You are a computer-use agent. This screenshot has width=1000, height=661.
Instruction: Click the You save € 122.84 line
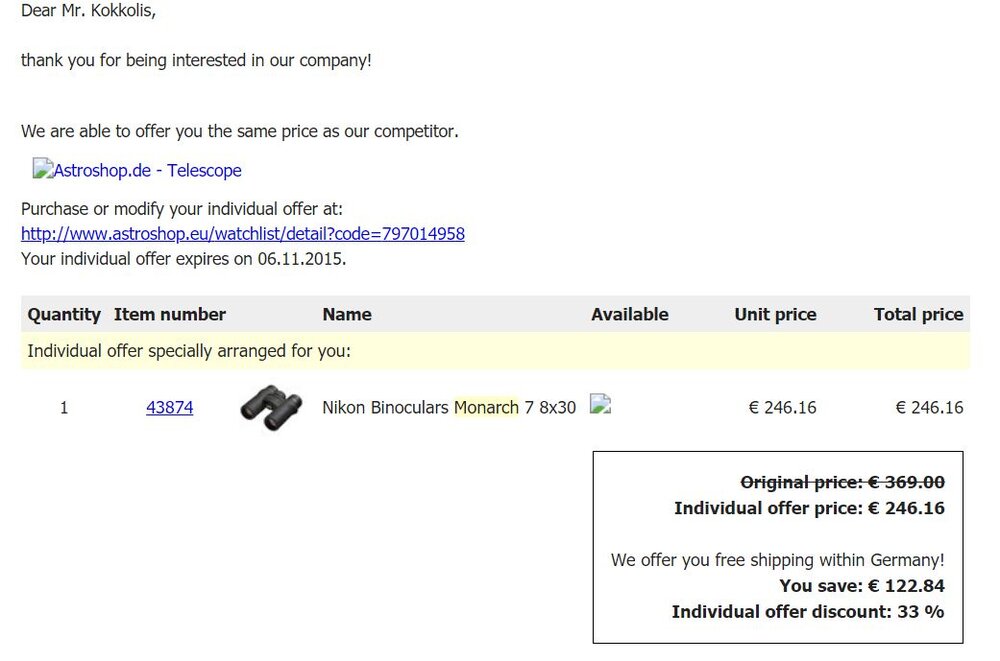tap(862, 586)
